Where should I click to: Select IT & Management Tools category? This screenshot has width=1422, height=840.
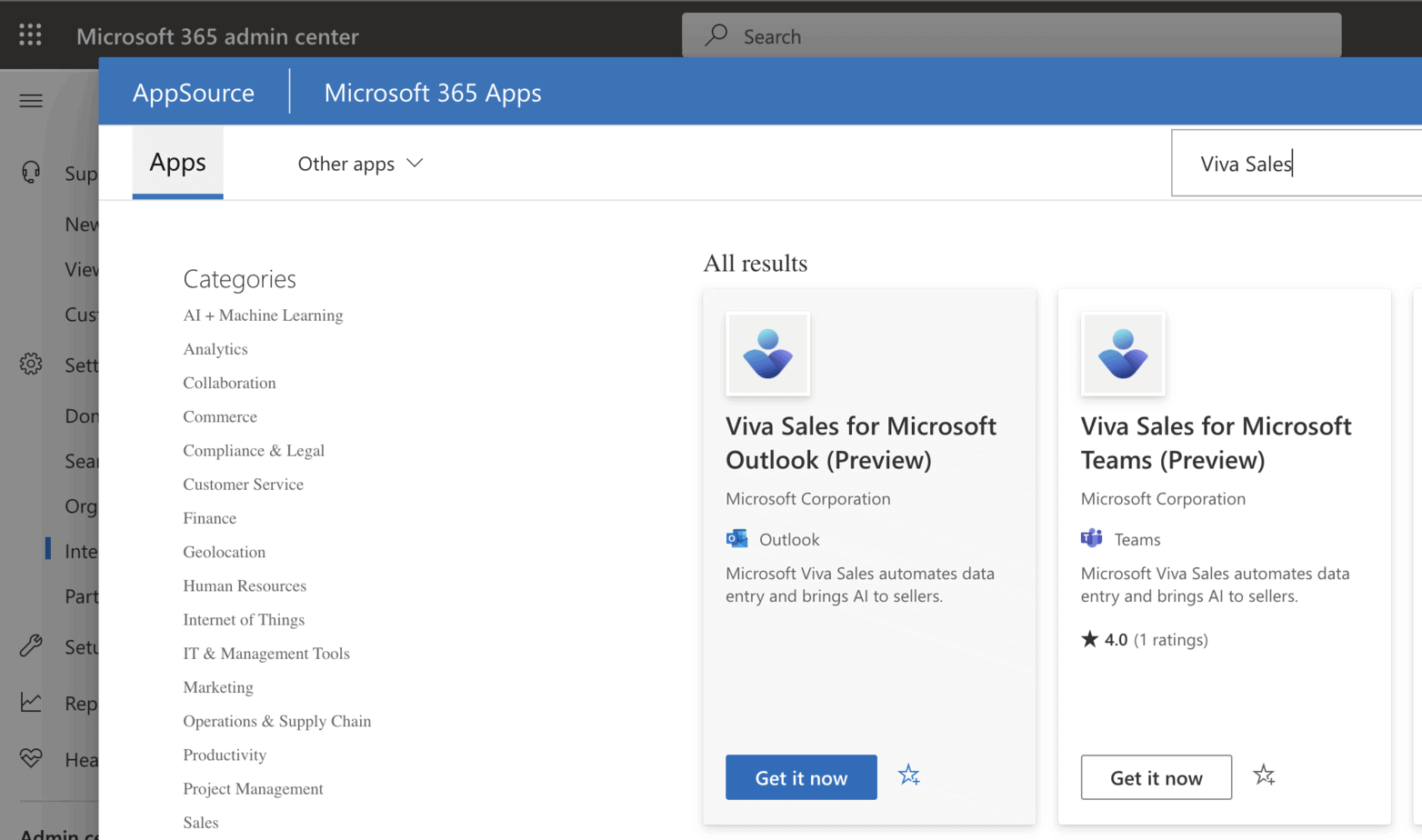[x=266, y=654]
